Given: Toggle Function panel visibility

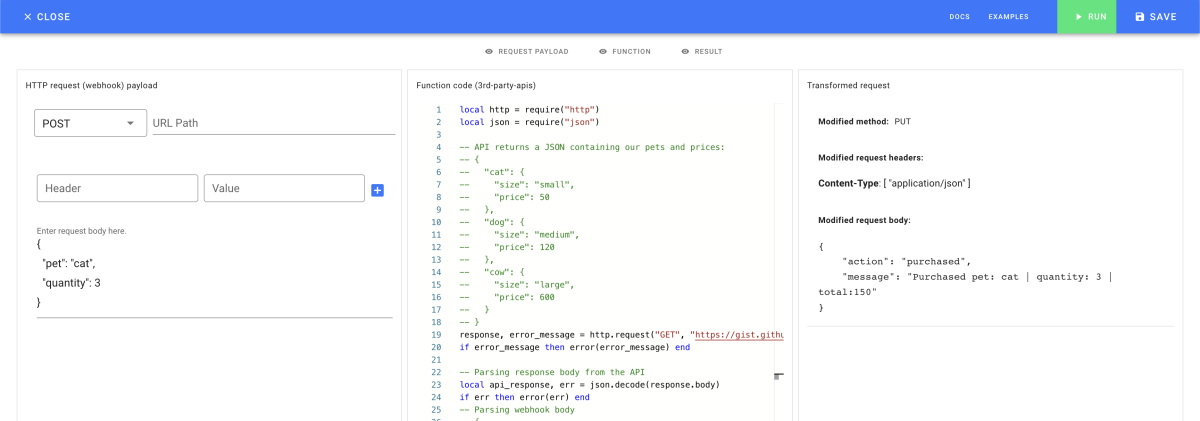Looking at the screenshot, I should [x=624, y=51].
